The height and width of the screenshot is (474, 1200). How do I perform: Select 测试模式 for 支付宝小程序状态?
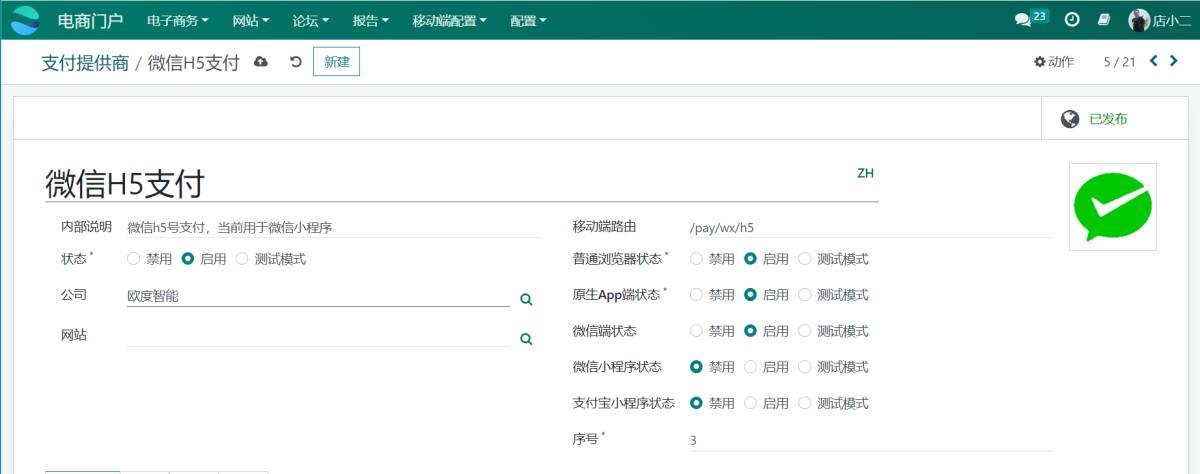tap(804, 403)
